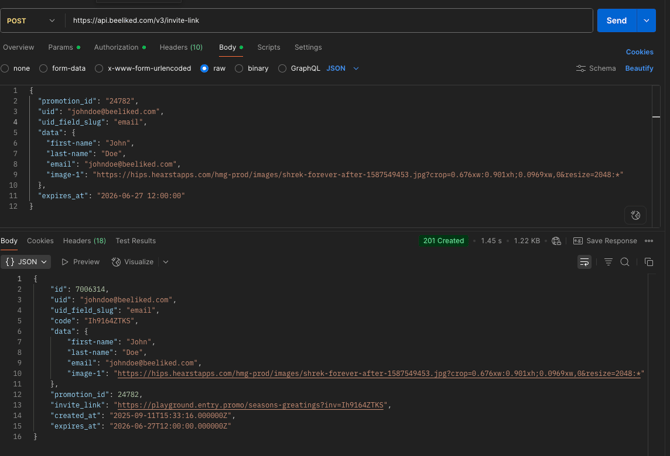This screenshot has width=670, height=456.
Task: Open the Send options dropdown arrow
Action: (x=646, y=21)
